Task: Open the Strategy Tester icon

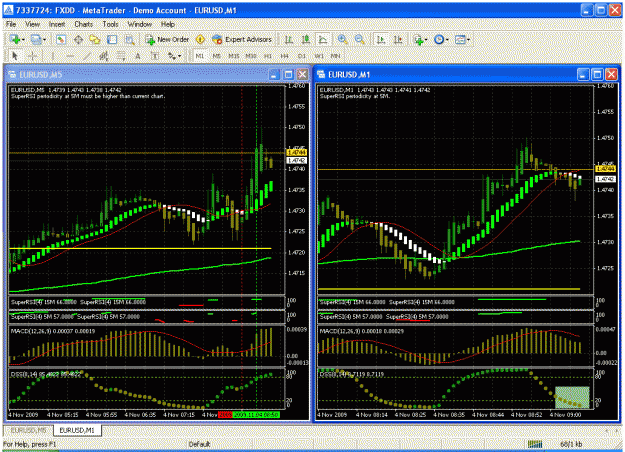Action: (130, 39)
